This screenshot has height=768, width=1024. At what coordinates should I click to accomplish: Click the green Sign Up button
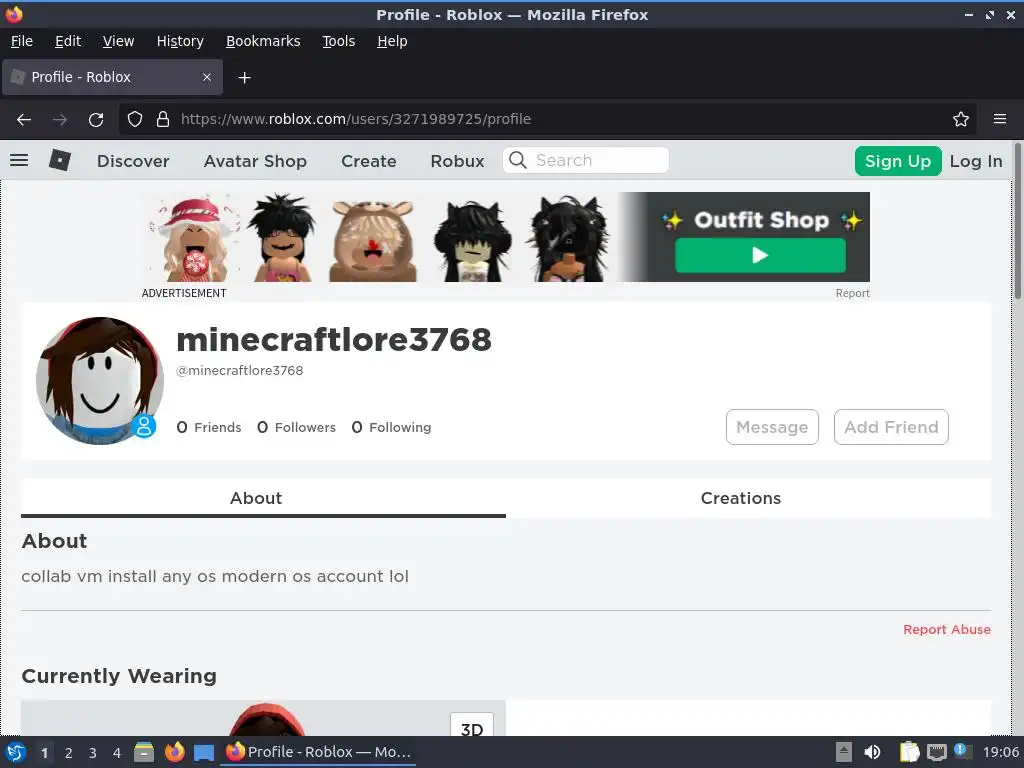point(898,161)
